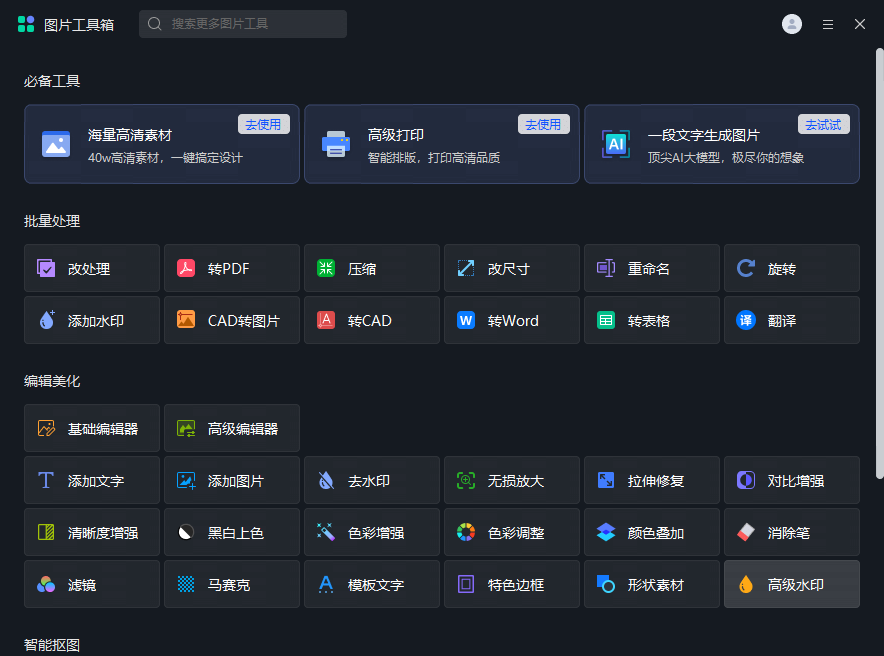The image size is (884, 656).
Task: Open the 高级编辑器 advanced editor
Action: (x=231, y=428)
